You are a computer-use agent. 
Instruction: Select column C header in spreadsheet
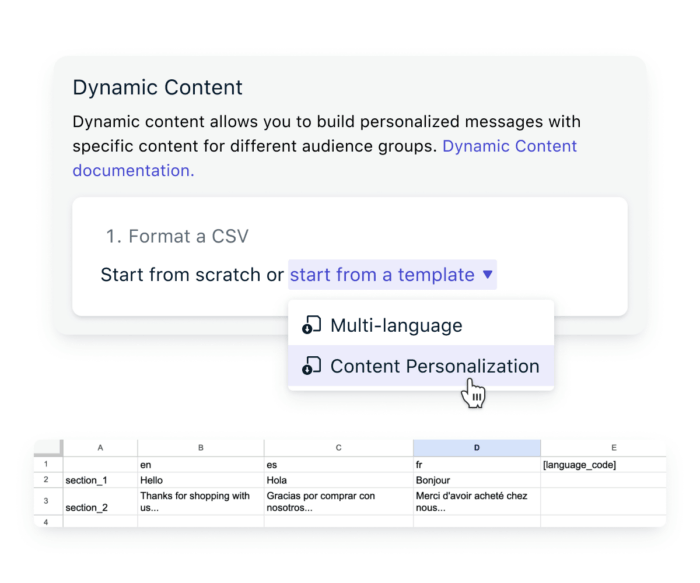point(338,448)
